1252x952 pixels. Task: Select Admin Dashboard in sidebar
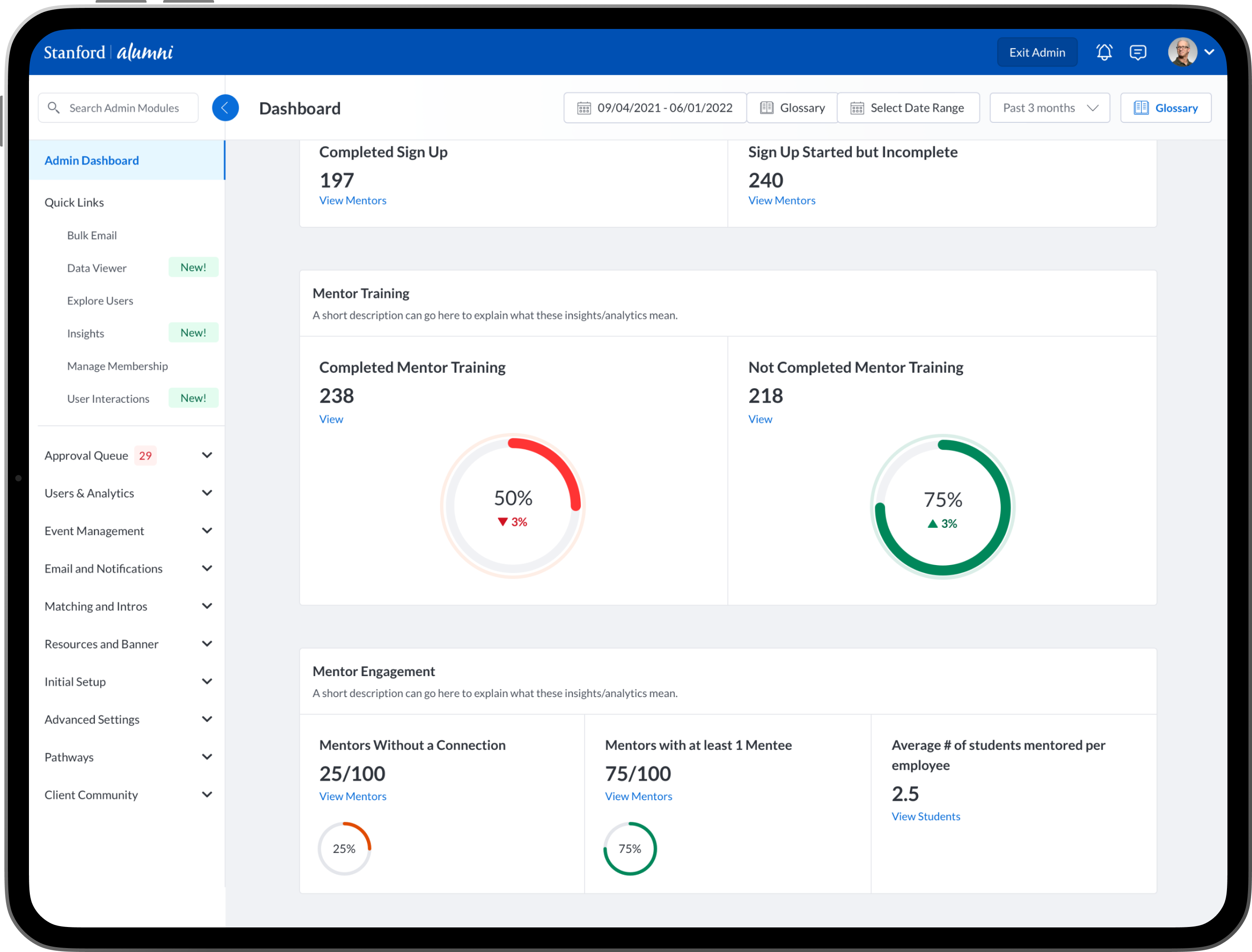pyautogui.click(x=92, y=161)
